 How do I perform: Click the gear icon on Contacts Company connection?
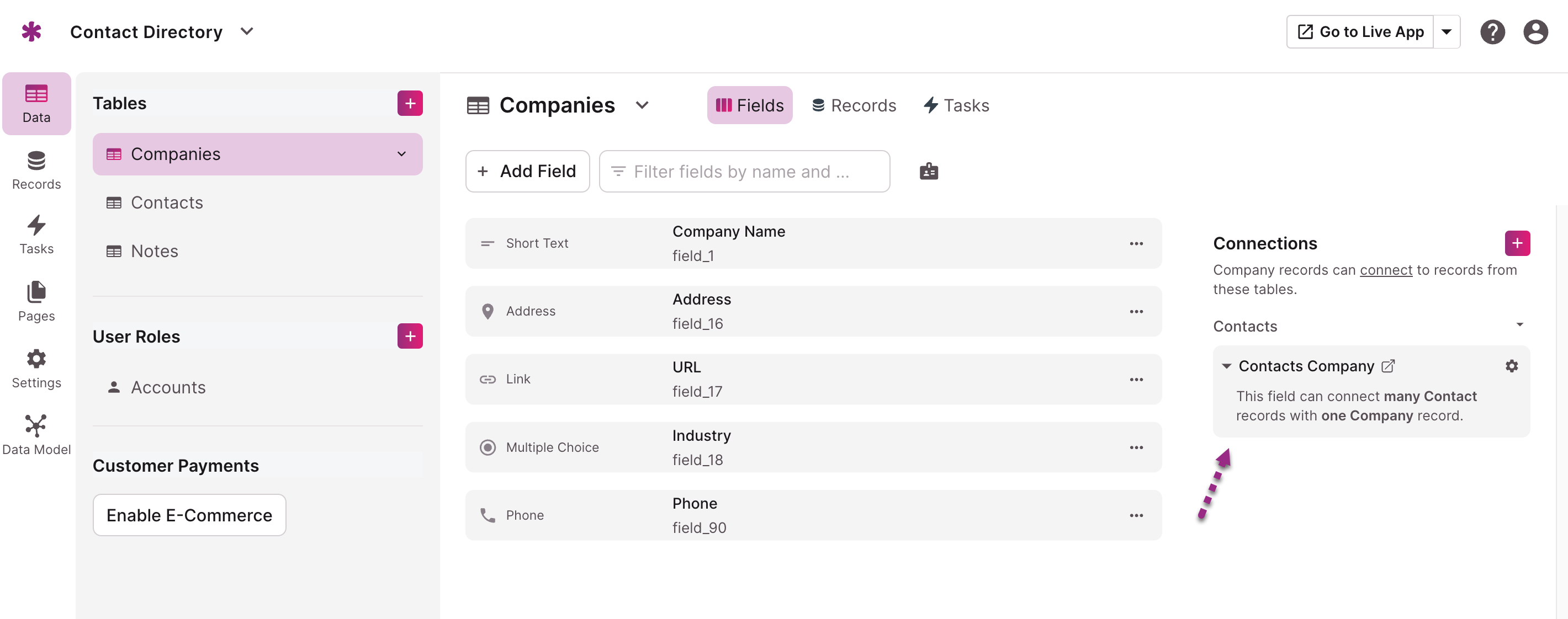coord(1513,366)
